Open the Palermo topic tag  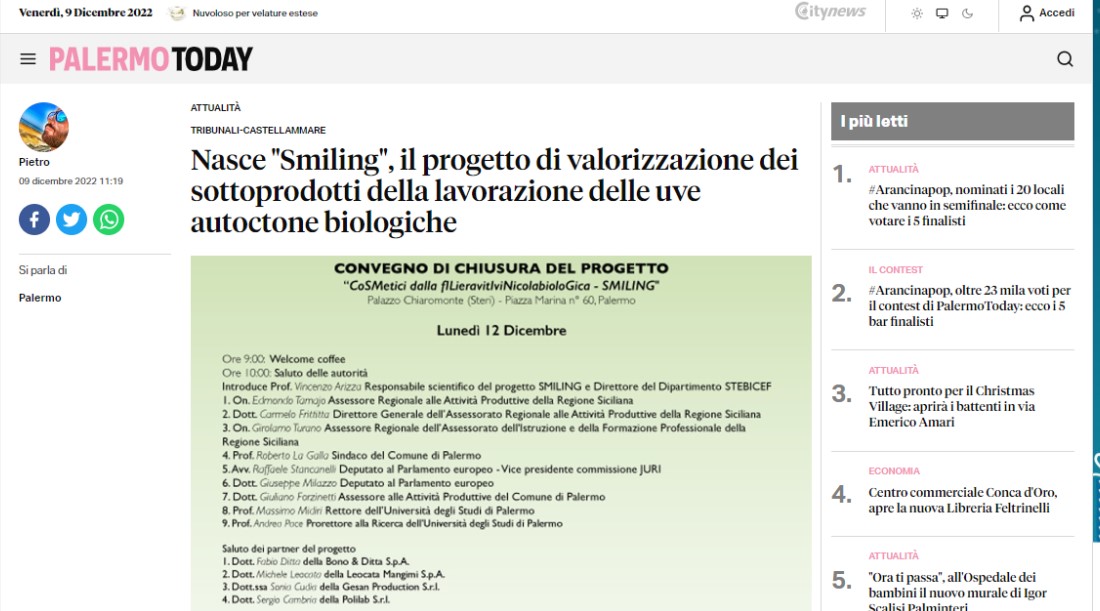tap(40, 297)
